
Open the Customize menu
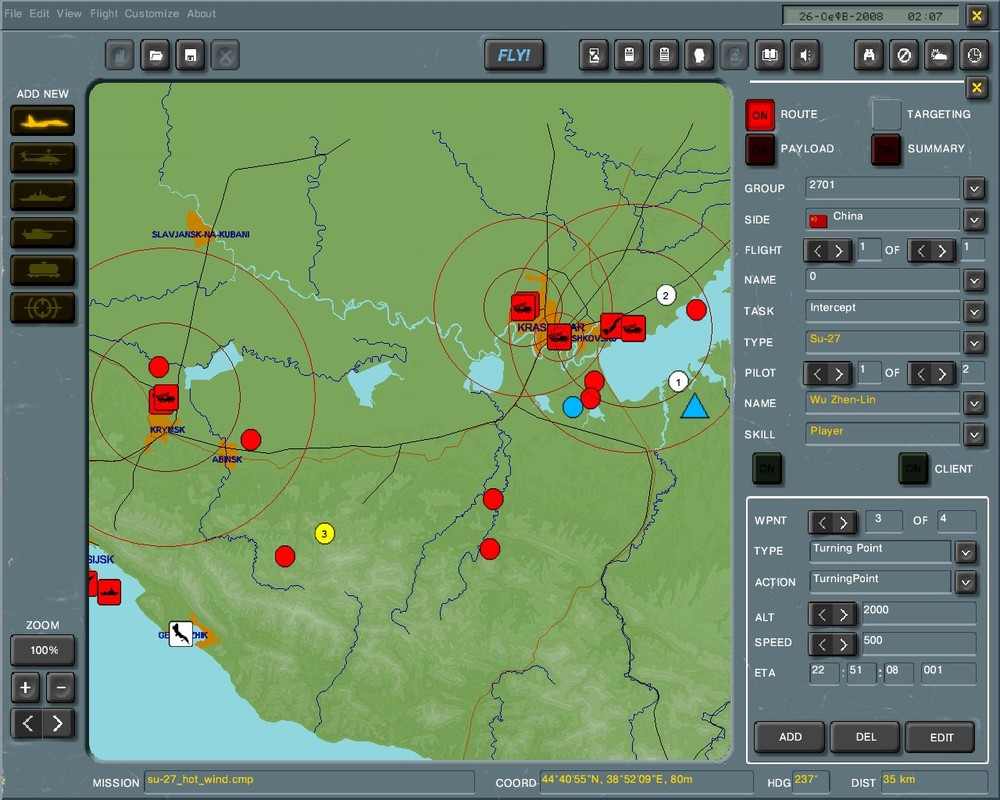point(152,14)
